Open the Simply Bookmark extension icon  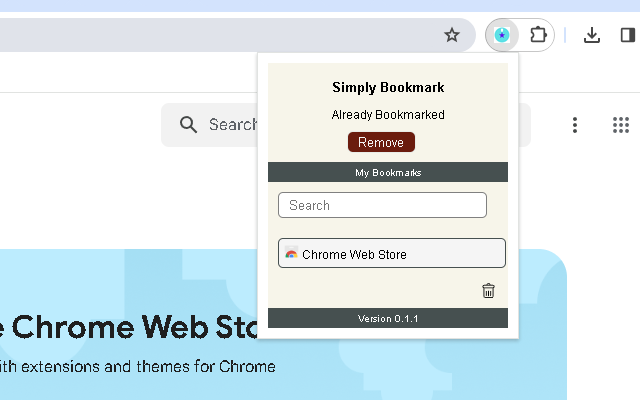[x=502, y=35]
